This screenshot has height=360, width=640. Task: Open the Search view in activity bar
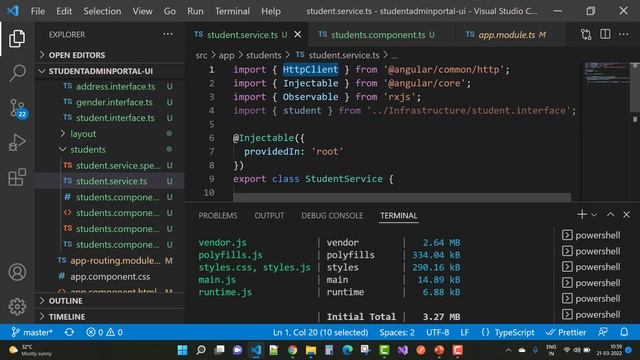click(x=17, y=73)
